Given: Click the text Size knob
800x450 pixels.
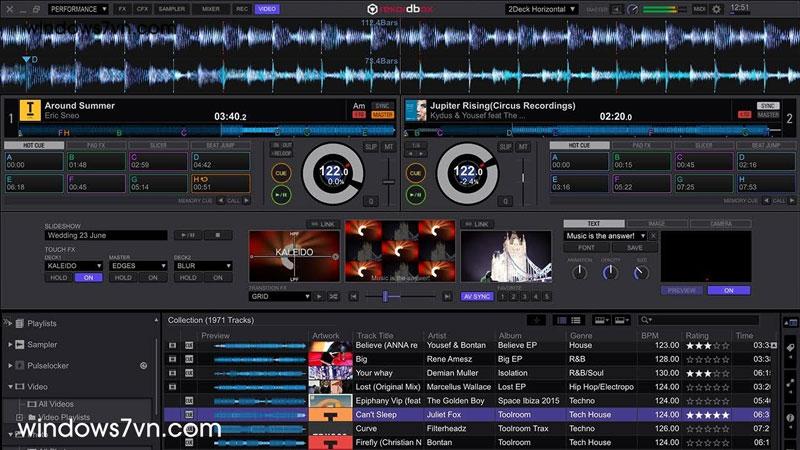Looking at the screenshot, I should coord(641,272).
